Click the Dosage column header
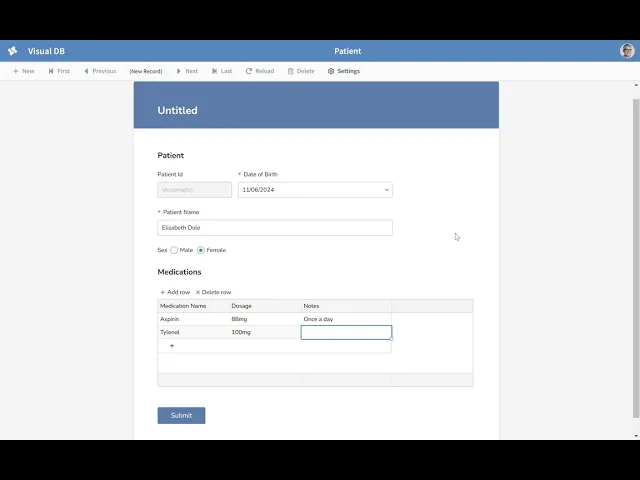Viewport: 640px width, 480px height. [x=265, y=306]
